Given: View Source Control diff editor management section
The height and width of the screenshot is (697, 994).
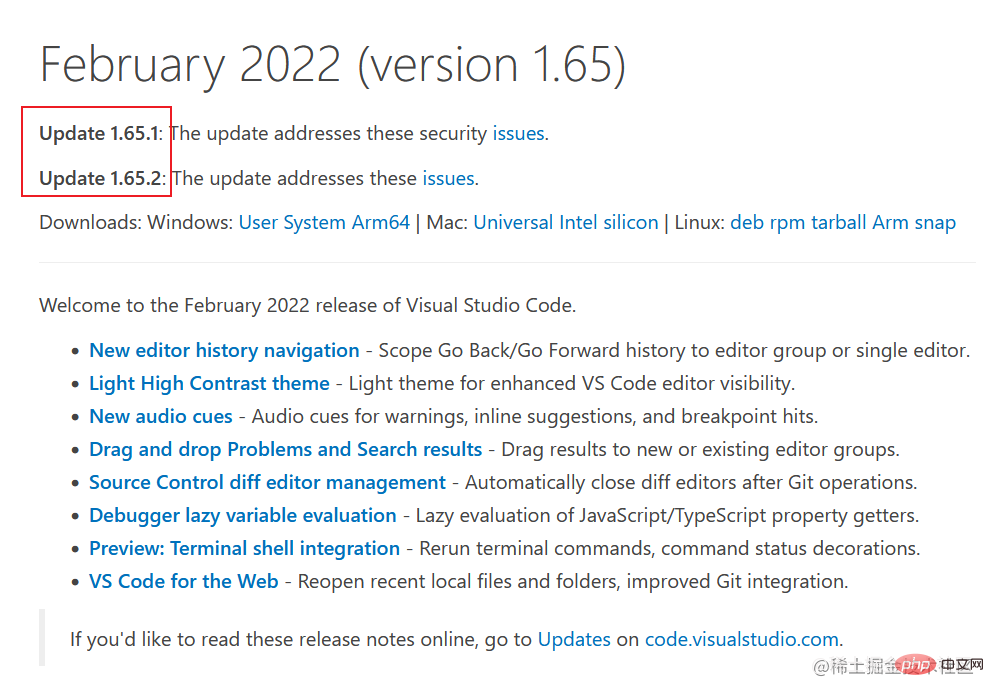Looking at the screenshot, I should coord(267,482).
